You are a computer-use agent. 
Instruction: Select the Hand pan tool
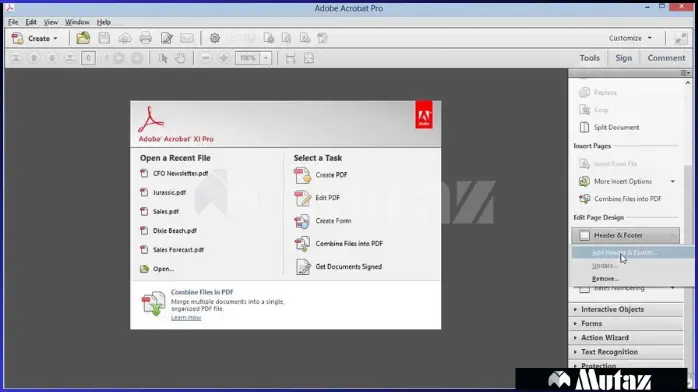coord(180,58)
